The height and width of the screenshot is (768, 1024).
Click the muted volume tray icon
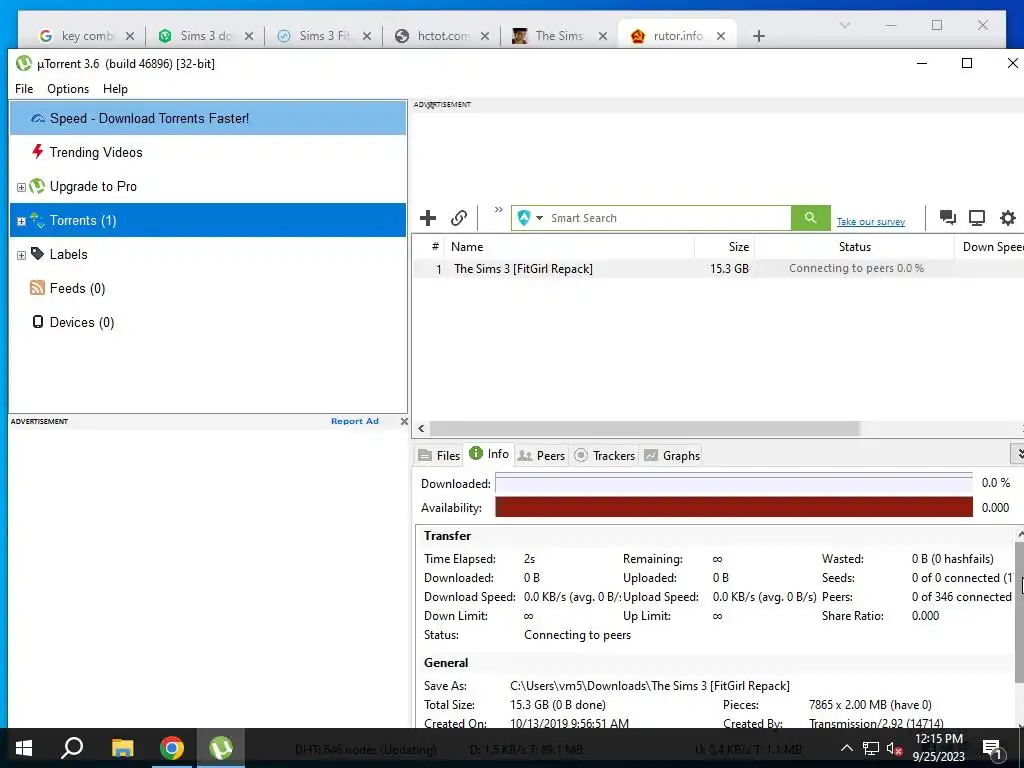[x=894, y=748]
